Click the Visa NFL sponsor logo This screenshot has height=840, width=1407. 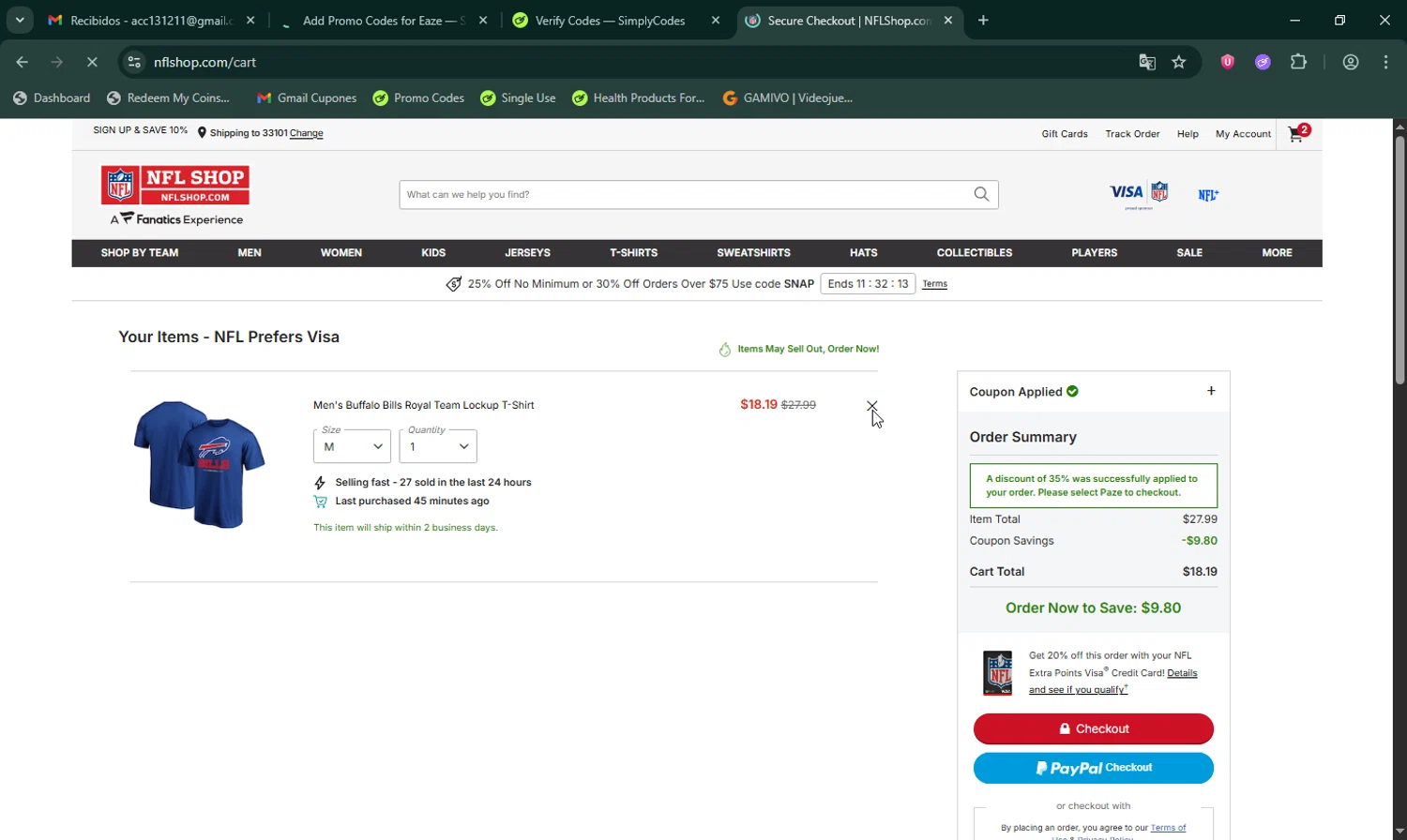pyautogui.click(x=1139, y=194)
